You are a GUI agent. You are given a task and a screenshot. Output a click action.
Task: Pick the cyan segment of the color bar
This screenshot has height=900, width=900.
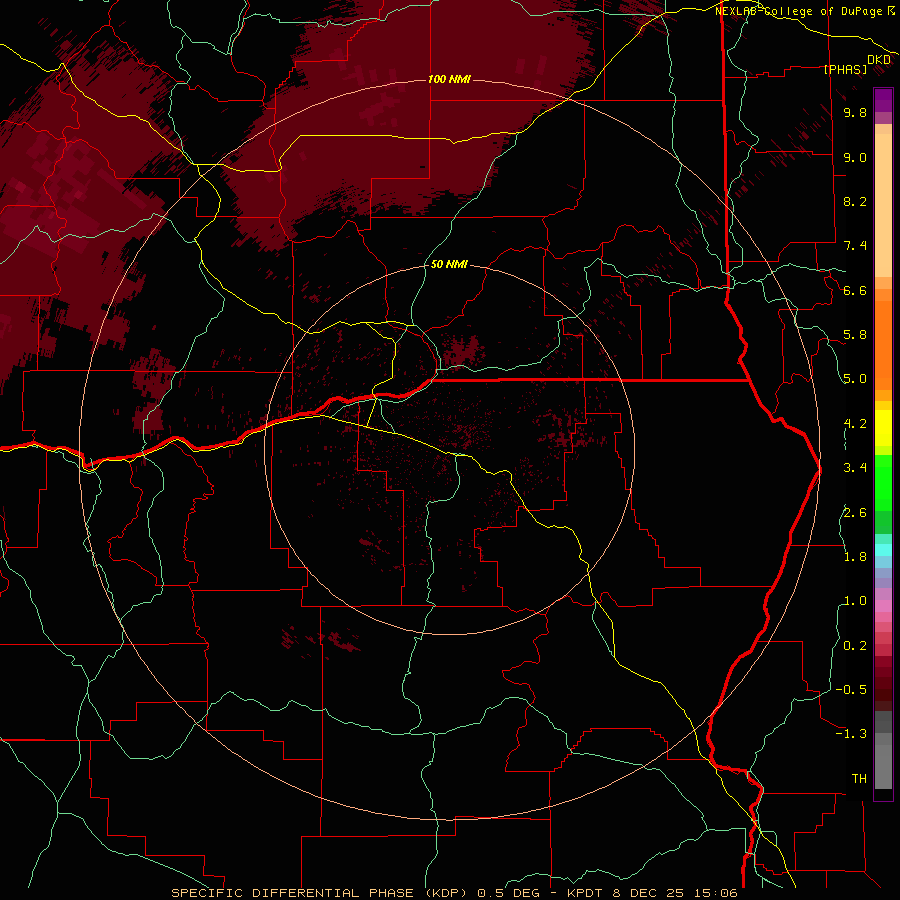pyautogui.click(x=883, y=550)
